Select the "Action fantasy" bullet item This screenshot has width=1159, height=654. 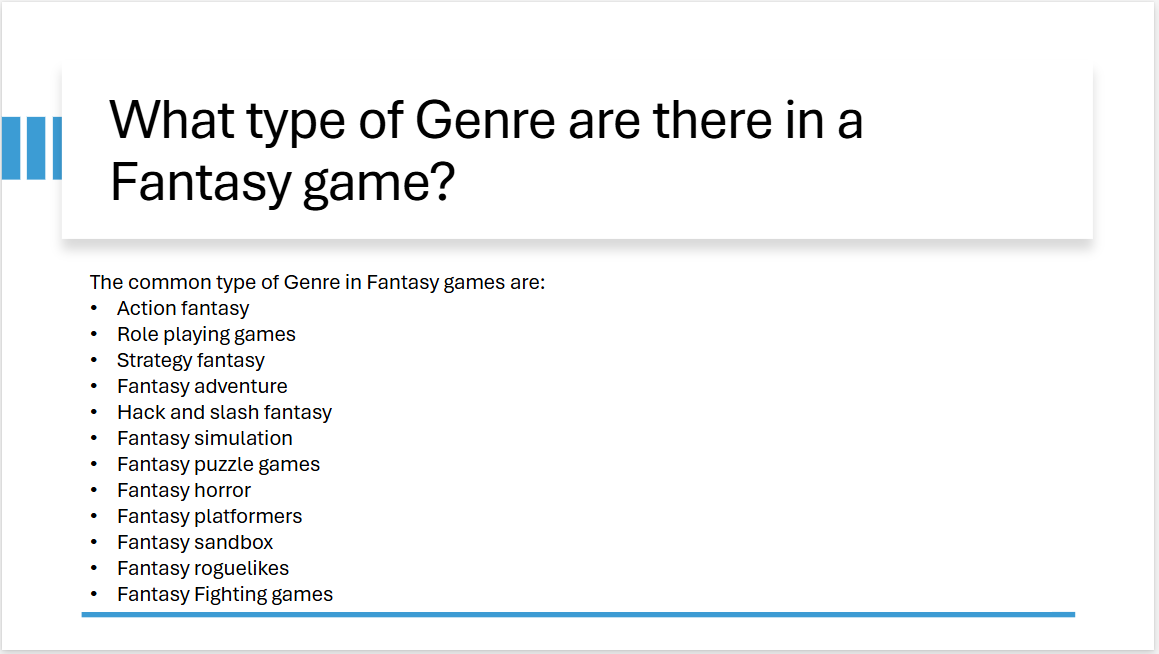[x=183, y=309]
